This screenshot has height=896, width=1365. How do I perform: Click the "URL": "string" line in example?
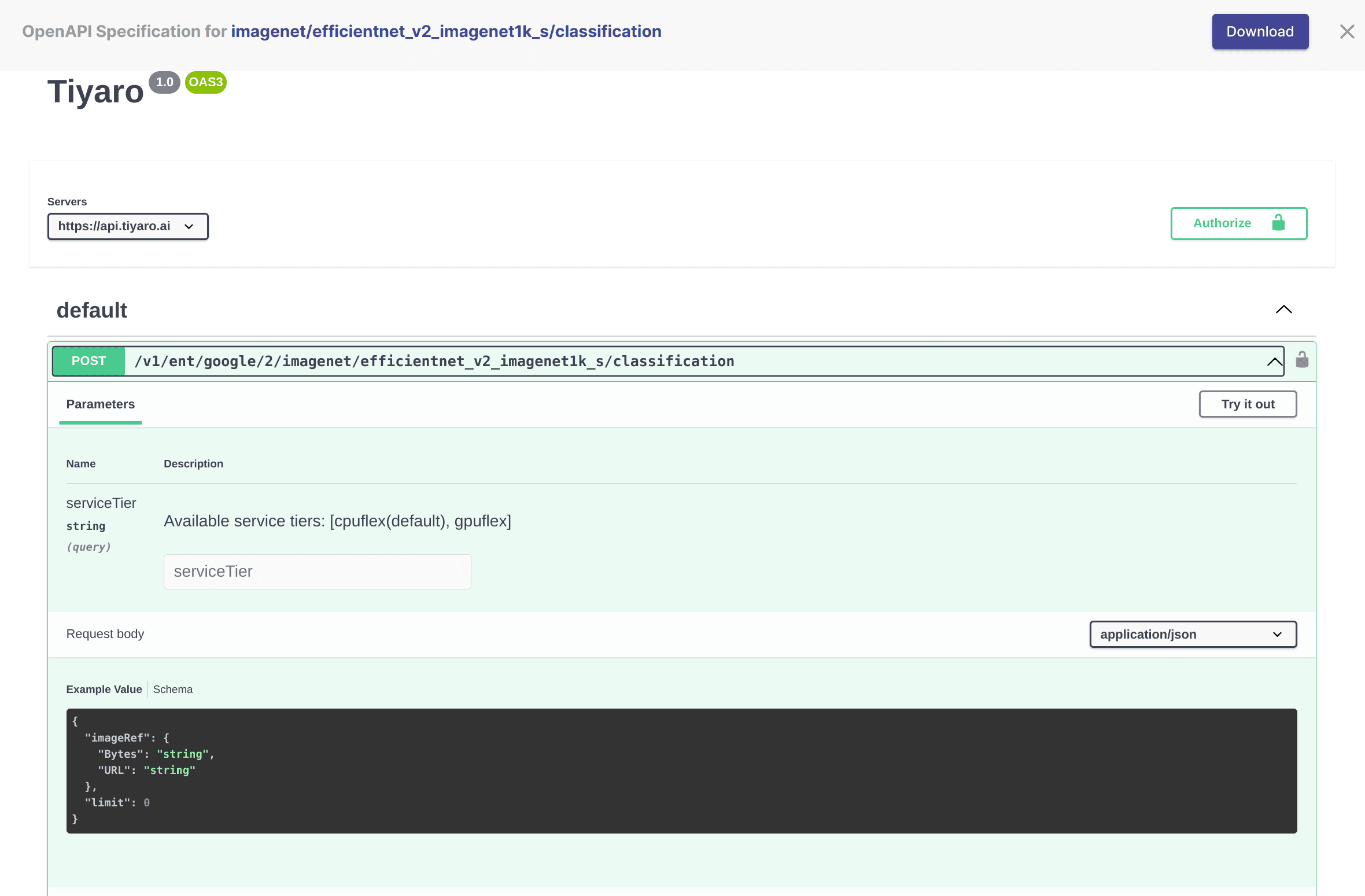[147, 770]
